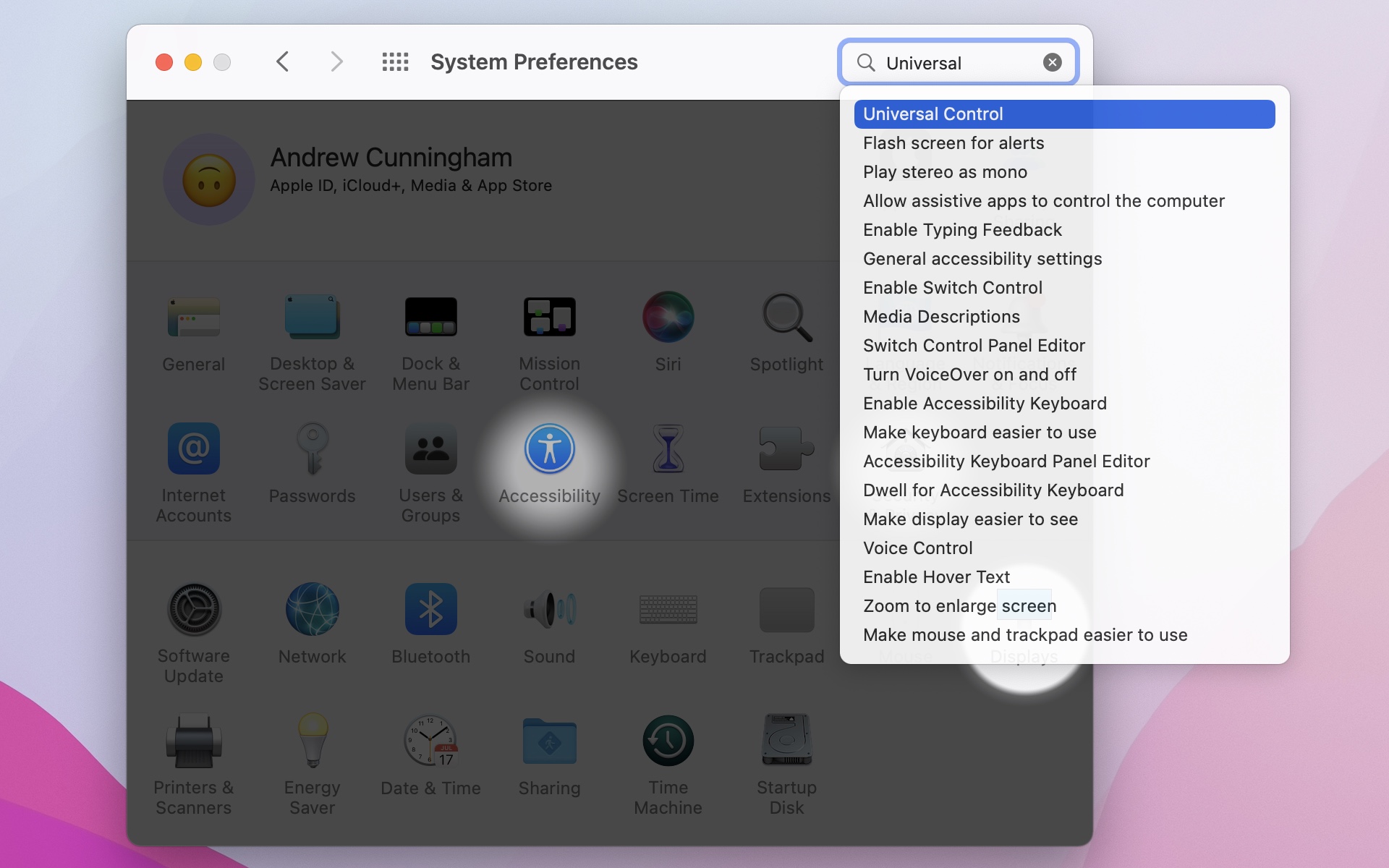Click into the Universal search field
This screenshot has width=1389, height=868.
959,63
